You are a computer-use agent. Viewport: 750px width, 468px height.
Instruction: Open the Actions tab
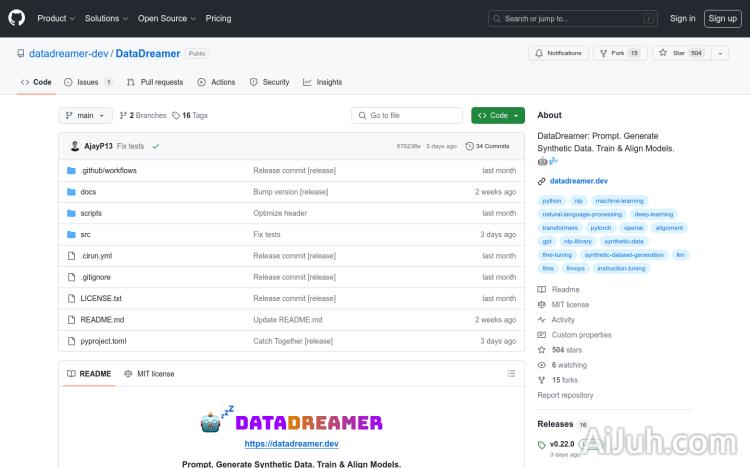tap(216, 82)
